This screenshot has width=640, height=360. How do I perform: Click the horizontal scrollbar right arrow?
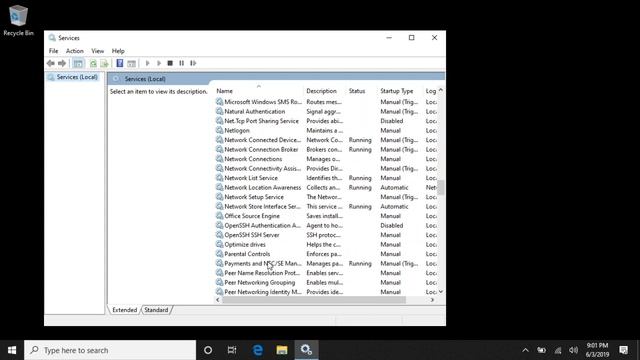(432, 300)
